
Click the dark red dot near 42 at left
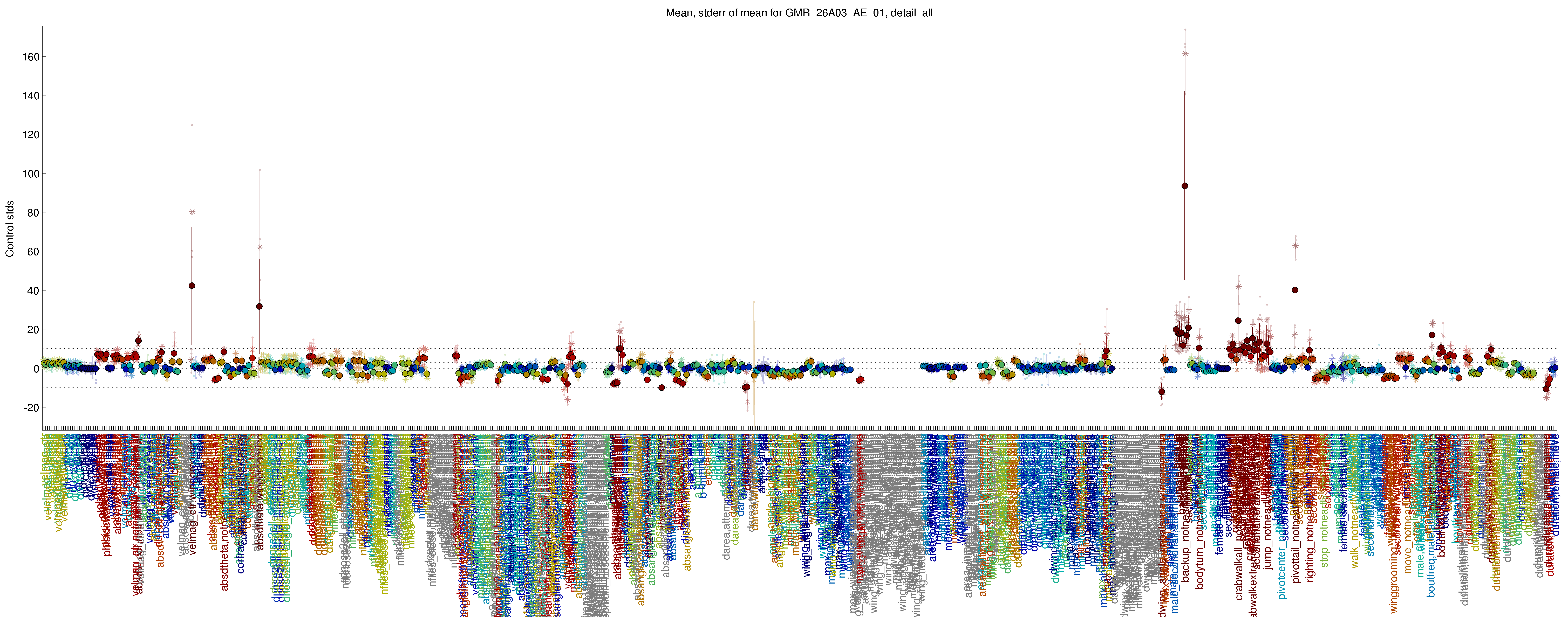[192, 285]
